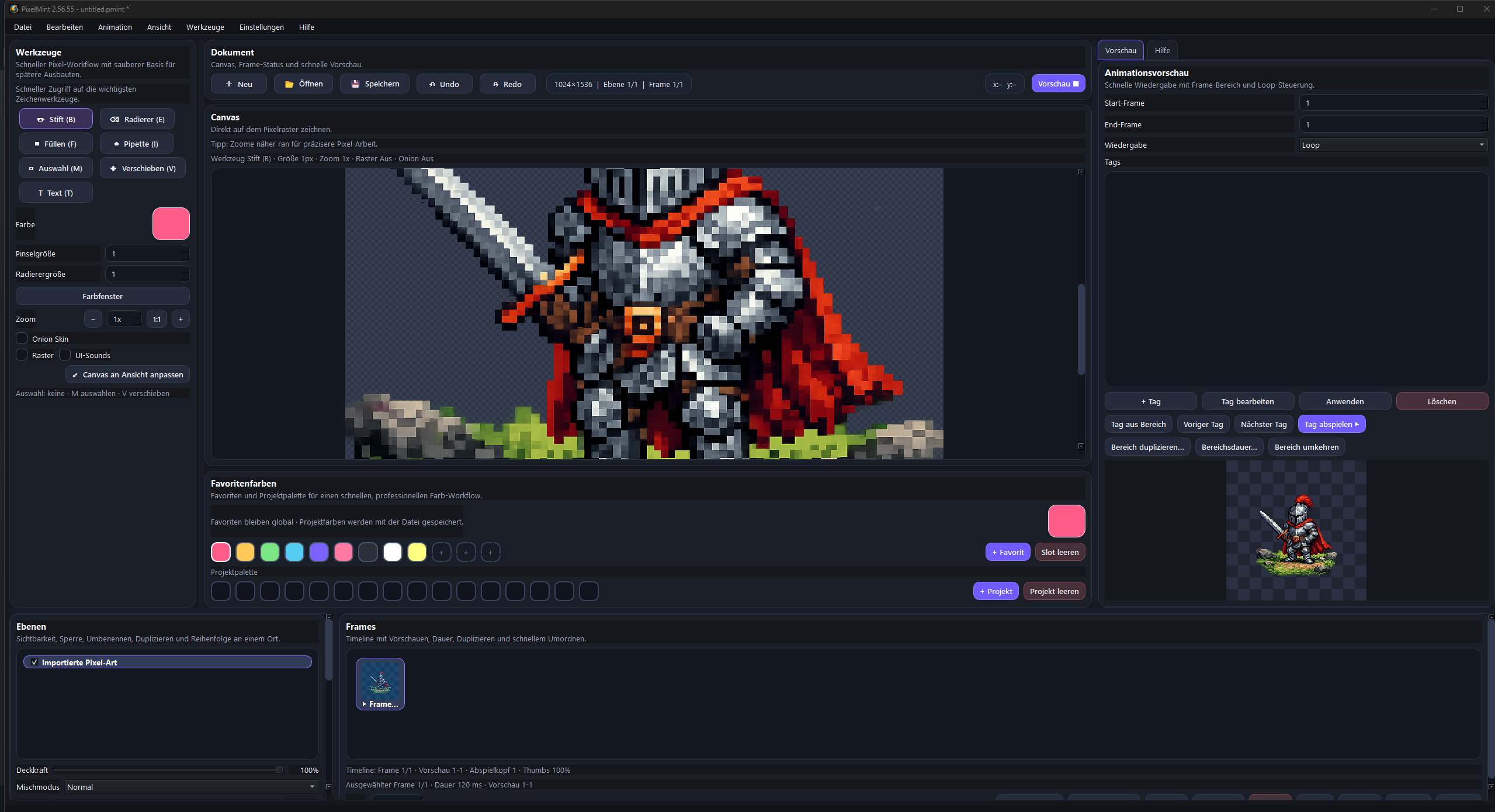Viewport: 1495px width, 812px height.
Task: Enable the Onion Skin checkbox
Action: tap(22, 339)
